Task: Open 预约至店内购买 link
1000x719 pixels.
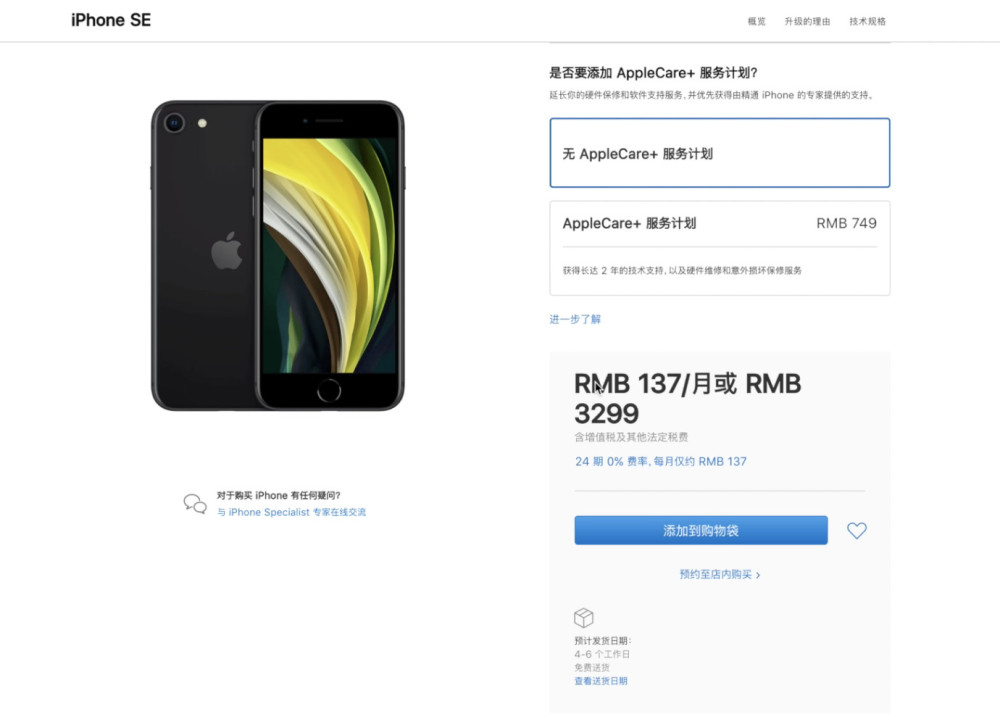Action: click(x=716, y=574)
